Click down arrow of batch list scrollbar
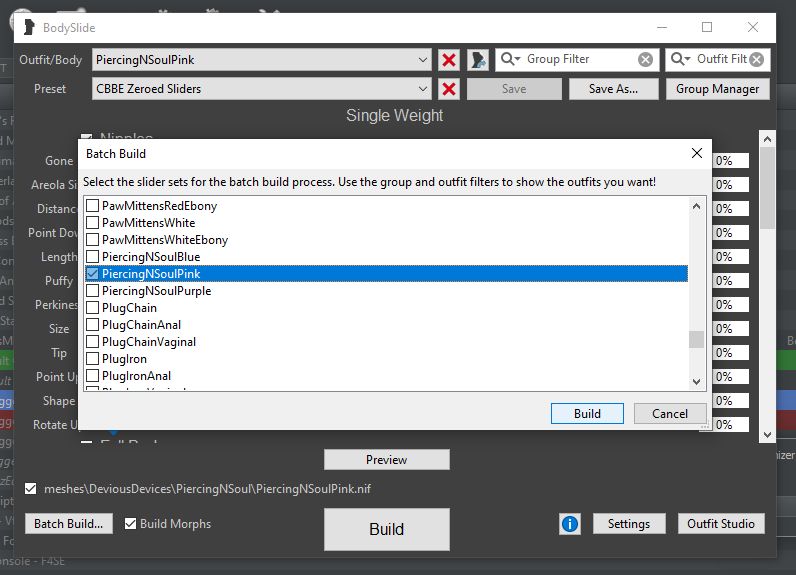Screen dimensions: 796x575 [696, 382]
